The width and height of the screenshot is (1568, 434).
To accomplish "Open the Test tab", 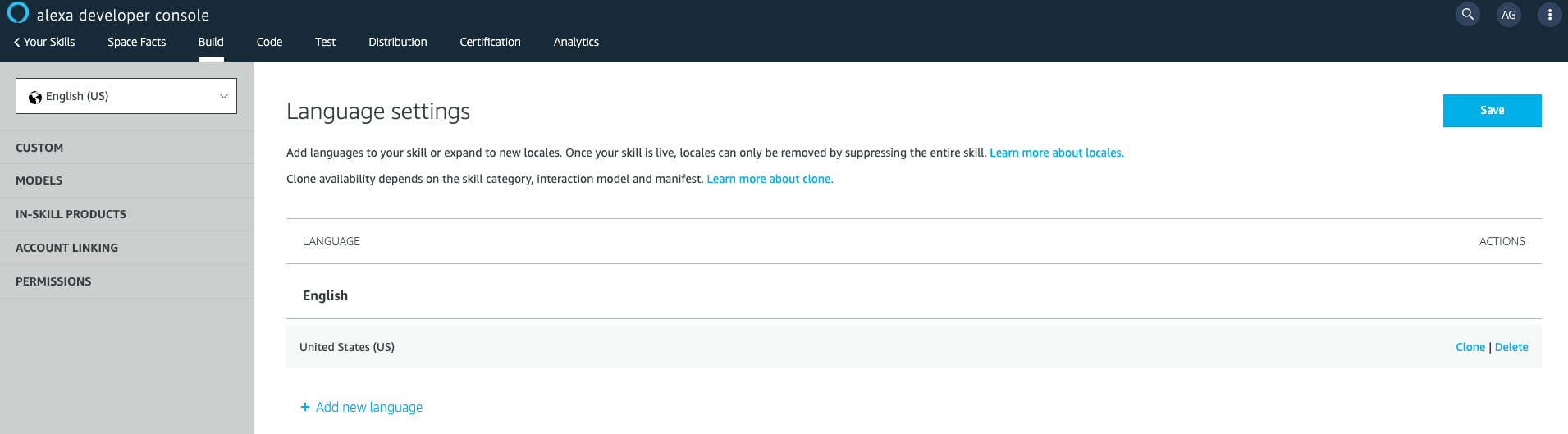I will pyautogui.click(x=325, y=42).
